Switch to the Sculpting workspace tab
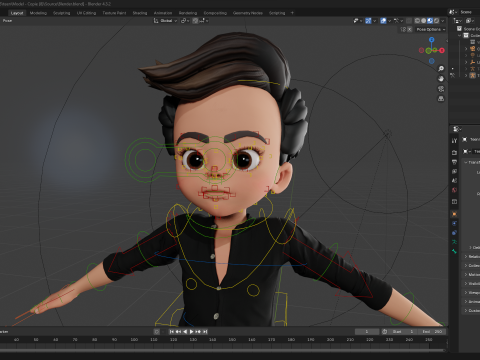Image resolution: width=480 pixels, height=360 pixels. 61,13
